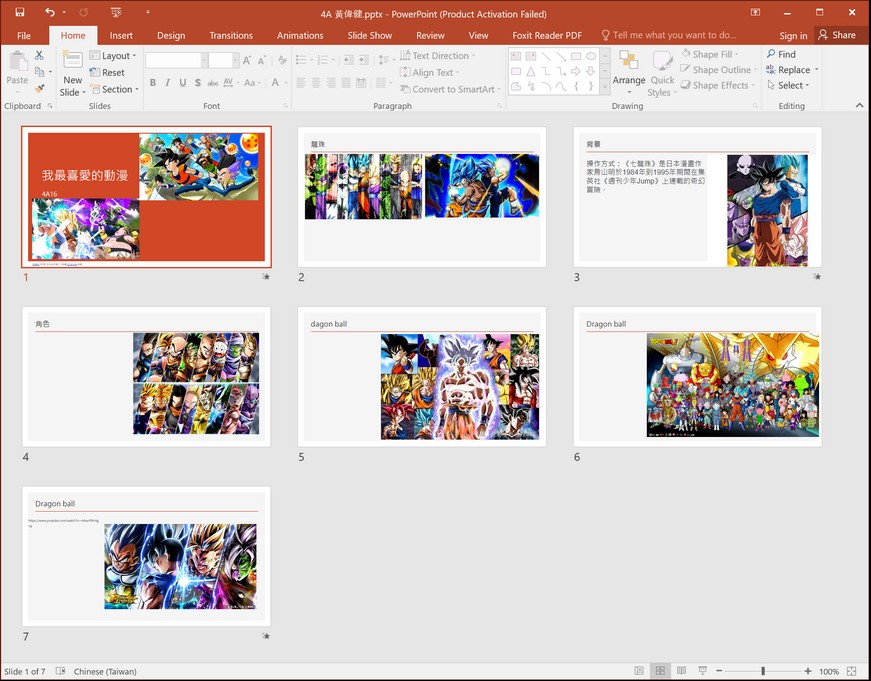The image size is (871, 681).
Task: Save the presentation using the floppy disk icon
Action: click(19, 12)
